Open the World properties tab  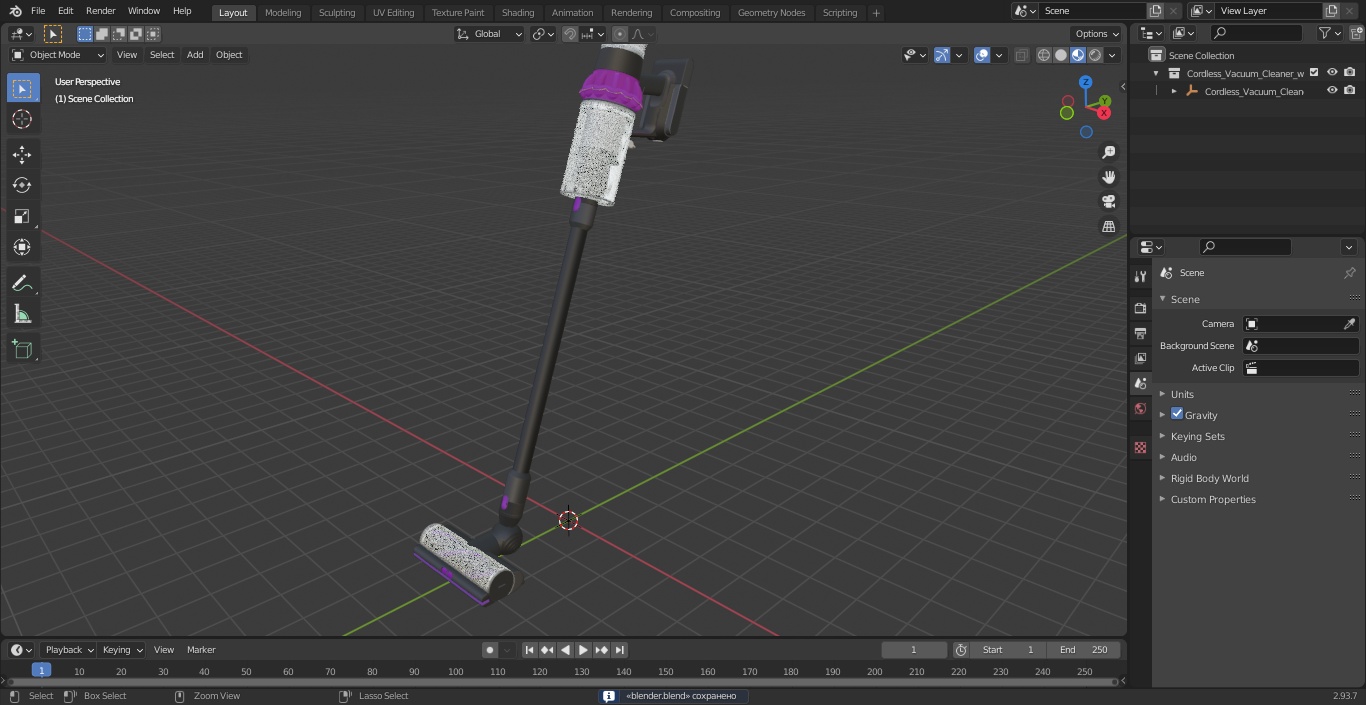click(1140, 409)
